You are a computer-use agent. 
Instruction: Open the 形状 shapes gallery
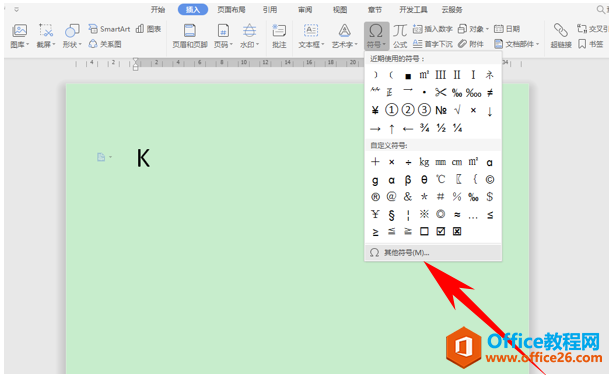click(72, 36)
